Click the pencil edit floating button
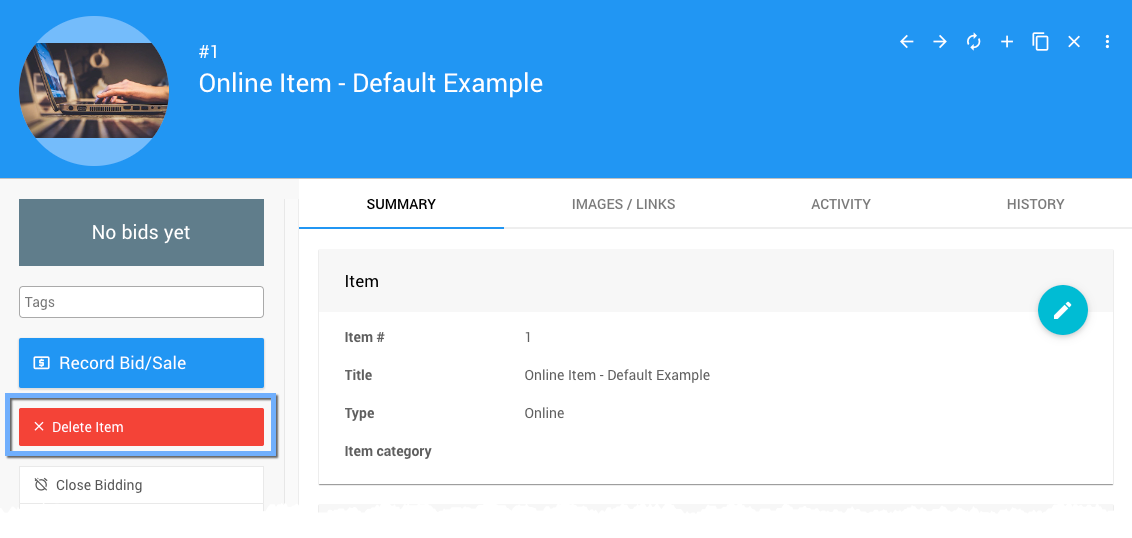Screen dimensions: 1132x538 point(1062,310)
